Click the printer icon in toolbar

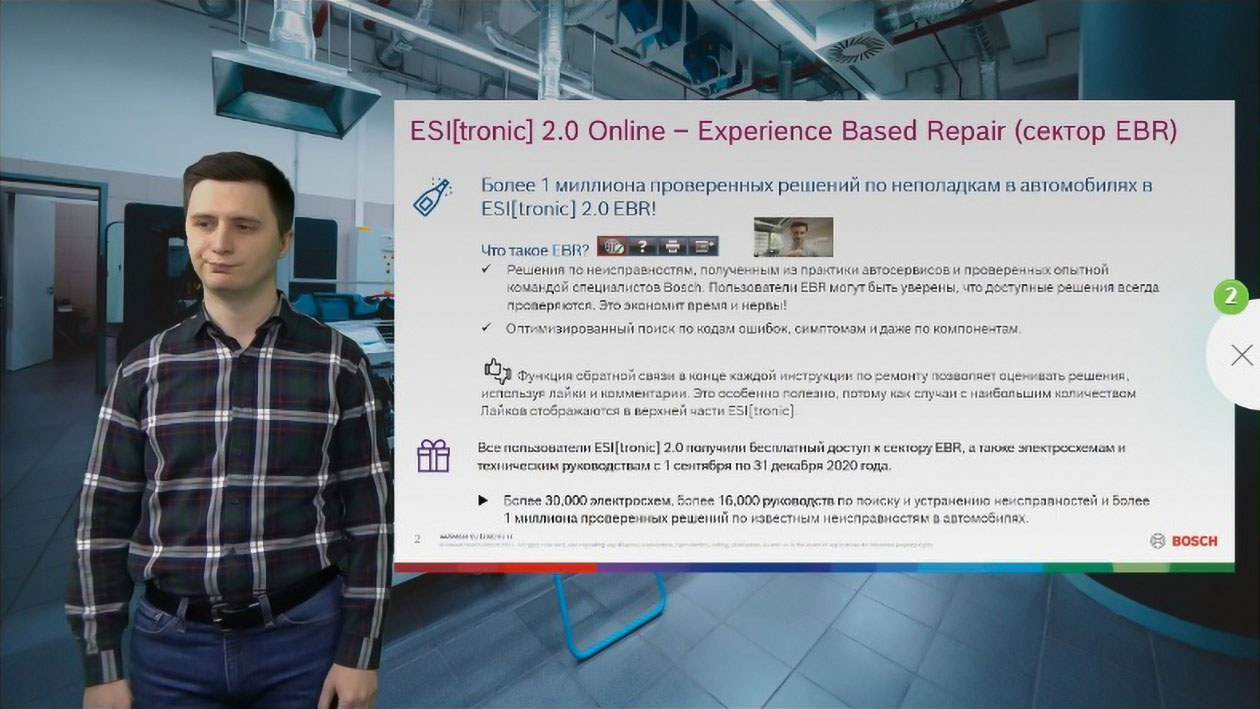tap(673, 245)
